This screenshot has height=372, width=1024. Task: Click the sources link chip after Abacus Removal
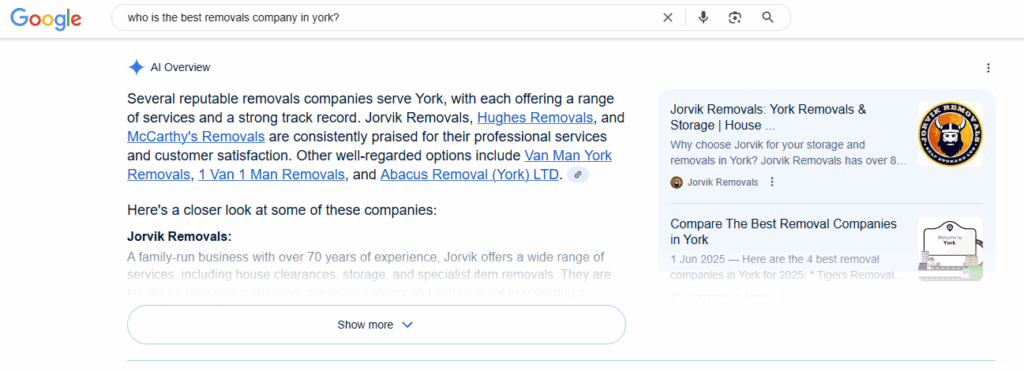578,175
